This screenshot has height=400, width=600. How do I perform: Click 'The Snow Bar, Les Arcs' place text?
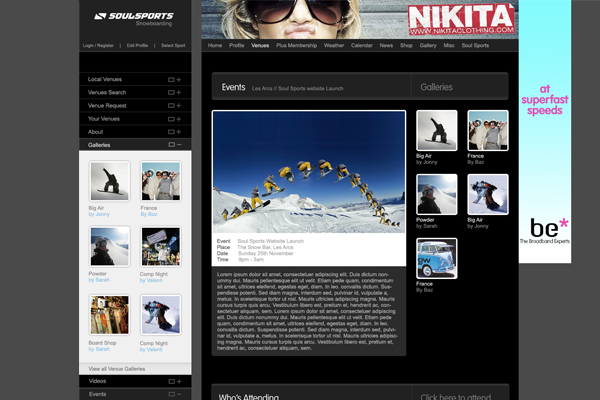tap(265, 247)
